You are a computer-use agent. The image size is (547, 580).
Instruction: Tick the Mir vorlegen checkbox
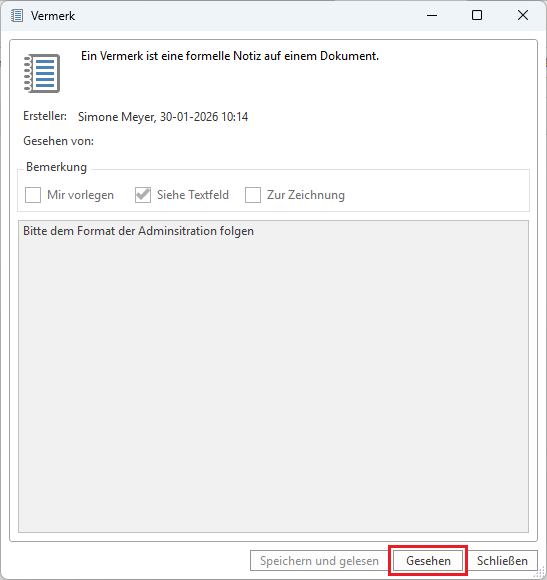point(33,195)
